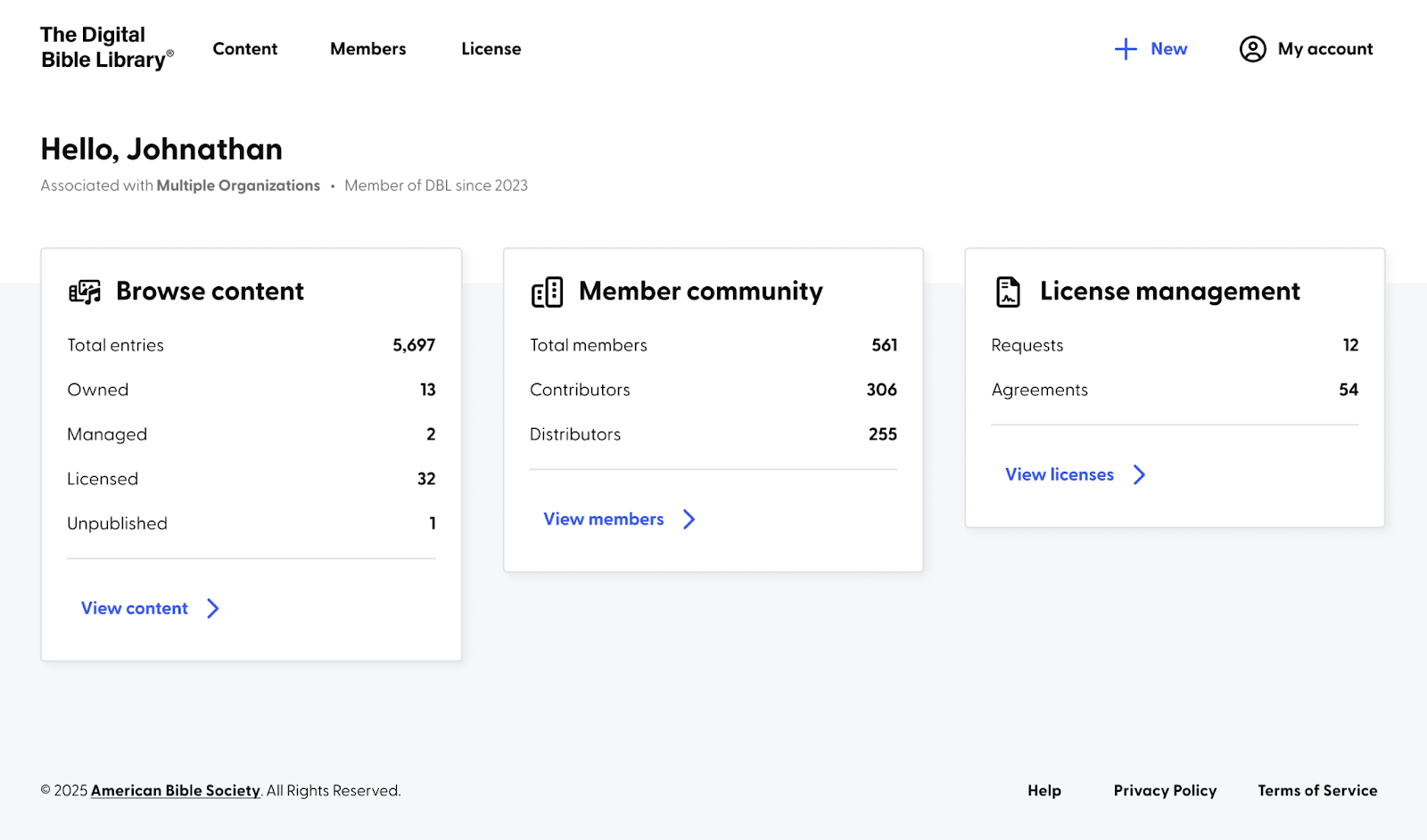Open the Privacy Policy link
Image resolution: width=1427 pixels, height=840 pixels.
[x=1165, y=791]
